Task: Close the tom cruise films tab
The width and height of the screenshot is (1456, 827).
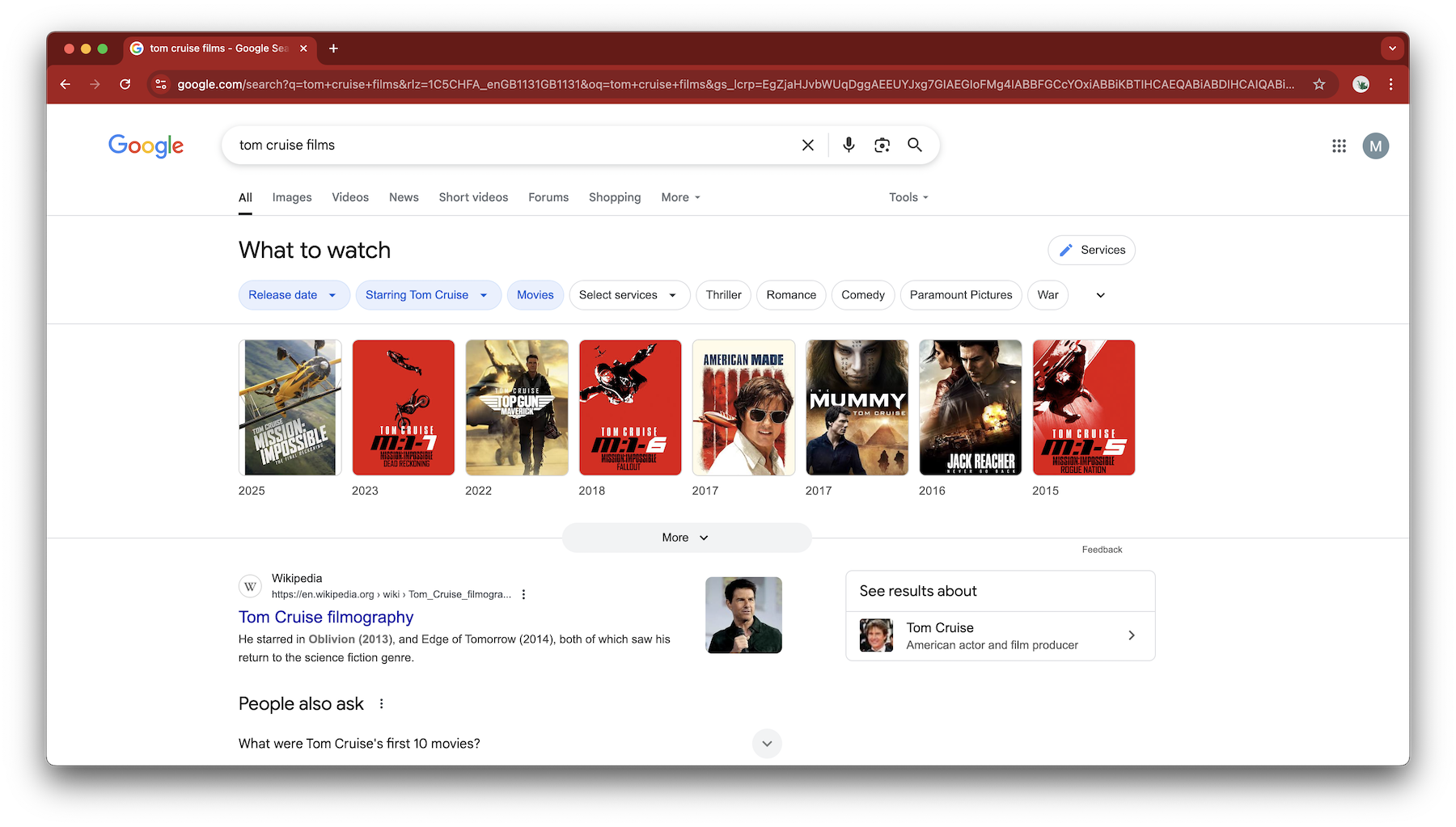Action: pyautogui.click(x=303, y=49)
